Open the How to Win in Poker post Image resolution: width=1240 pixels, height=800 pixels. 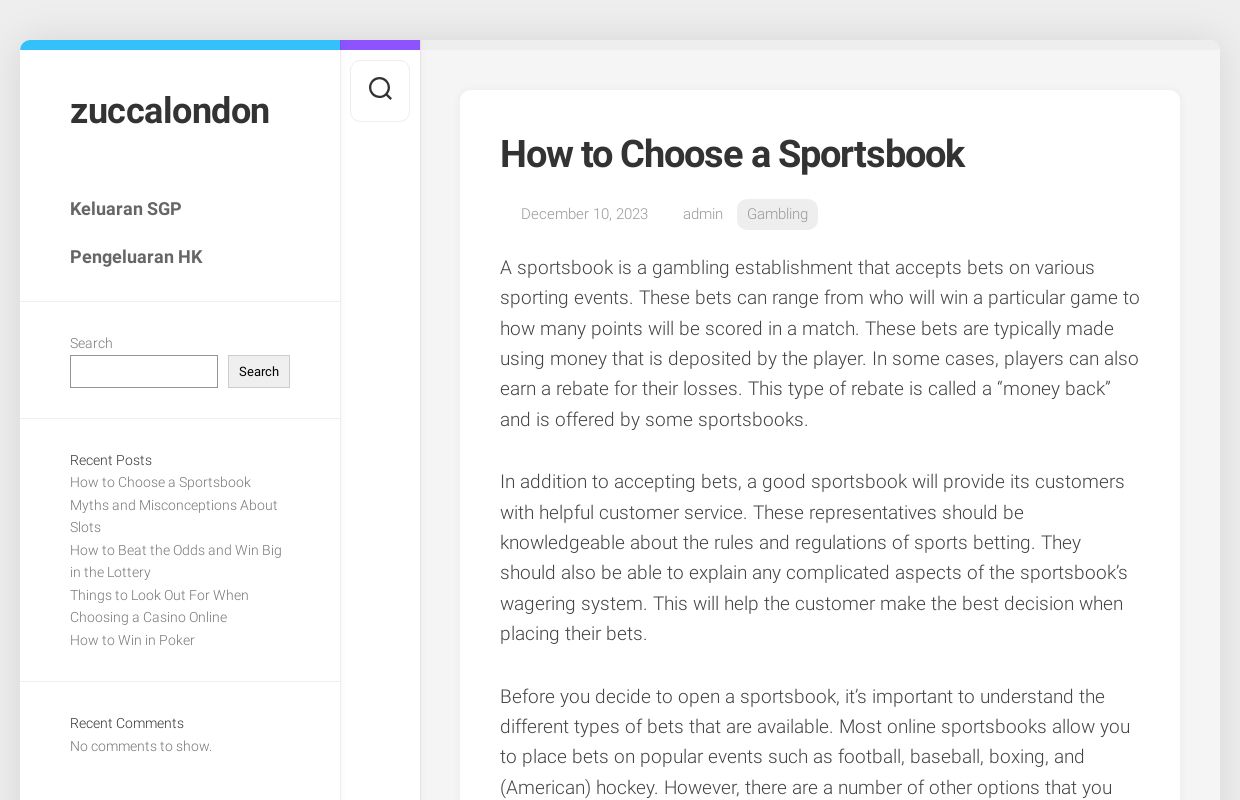[x=132, y=640]
